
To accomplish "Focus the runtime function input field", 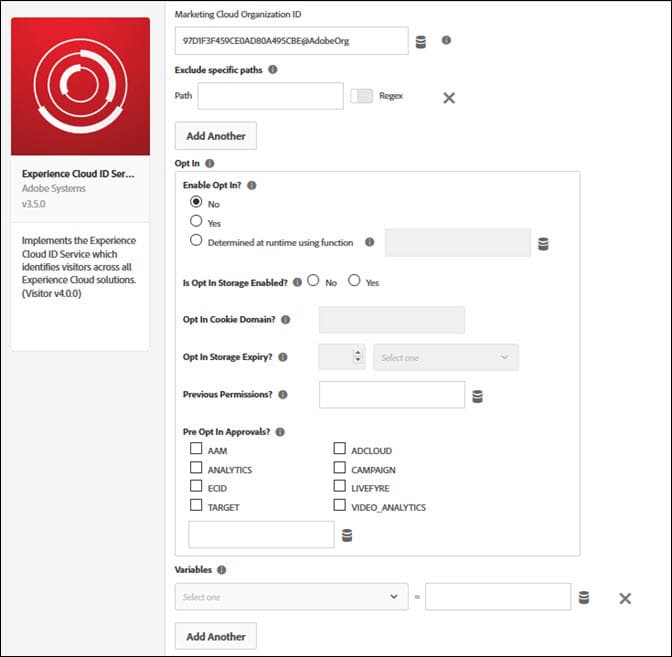I will pyautogui.click(x=458, y=243).
